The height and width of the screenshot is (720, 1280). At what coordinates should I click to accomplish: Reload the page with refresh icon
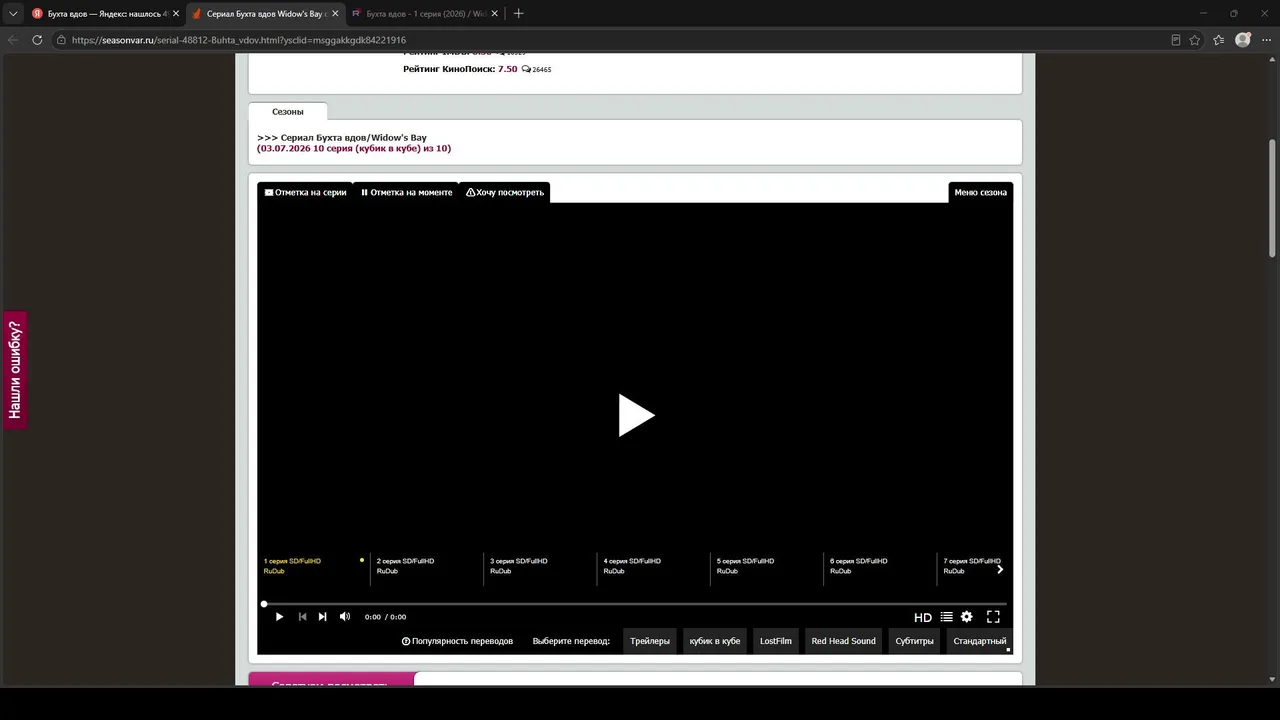click(37, 40)
